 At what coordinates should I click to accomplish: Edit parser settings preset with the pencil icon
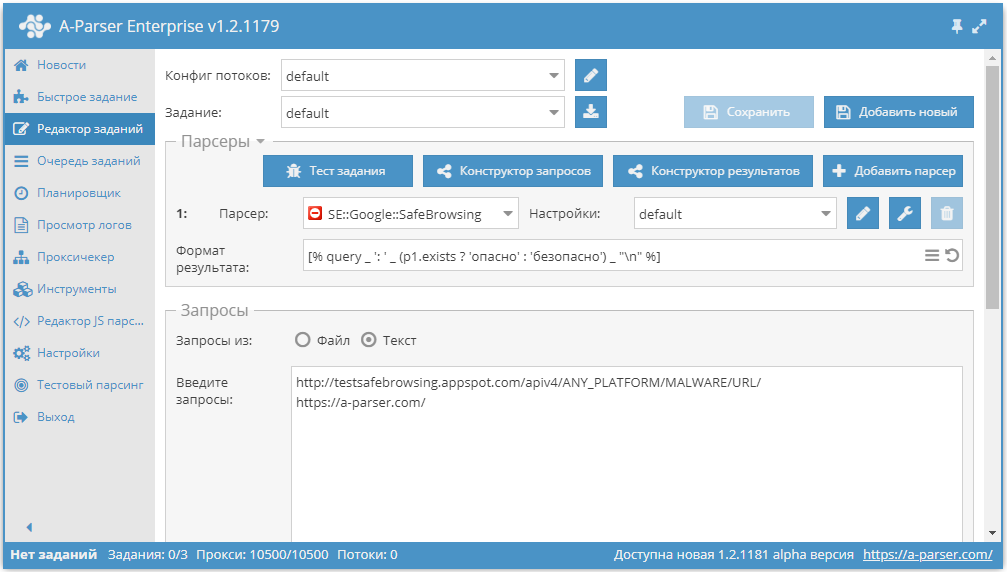(x=863, y=213)
